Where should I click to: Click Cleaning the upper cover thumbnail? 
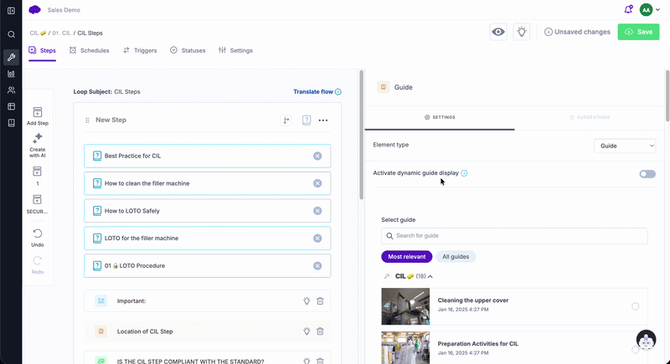pos(406,306)
